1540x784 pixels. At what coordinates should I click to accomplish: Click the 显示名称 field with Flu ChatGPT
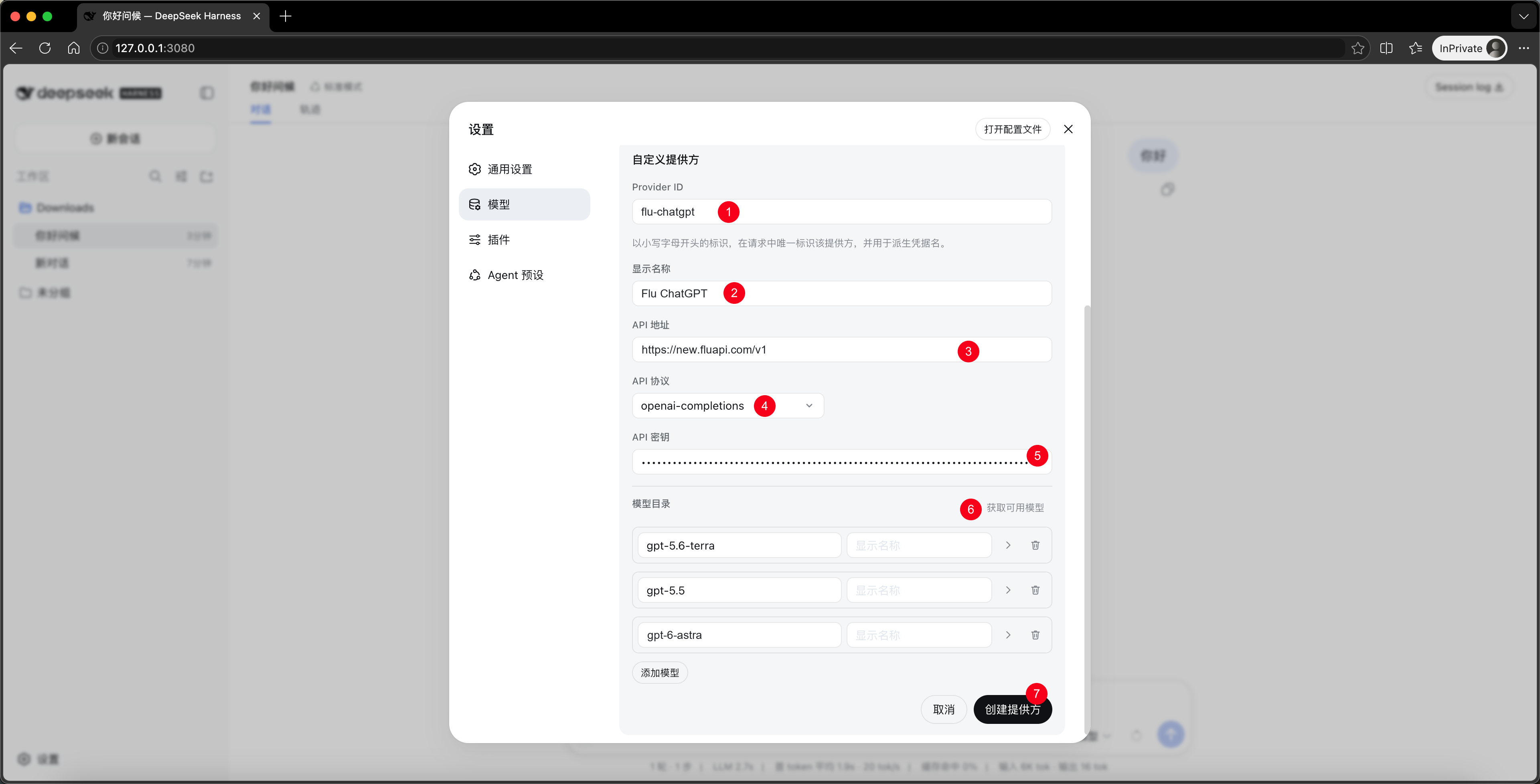(842, 293)
